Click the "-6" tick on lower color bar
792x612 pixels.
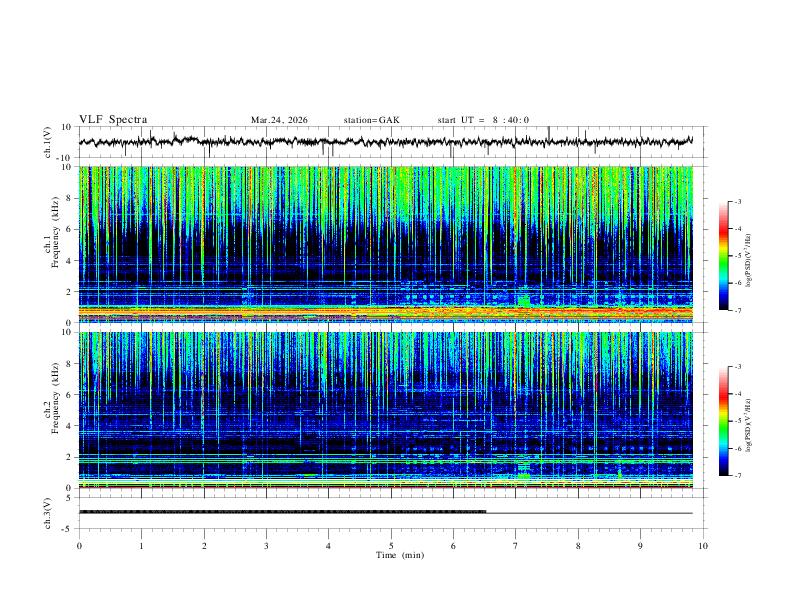[737, 448]
